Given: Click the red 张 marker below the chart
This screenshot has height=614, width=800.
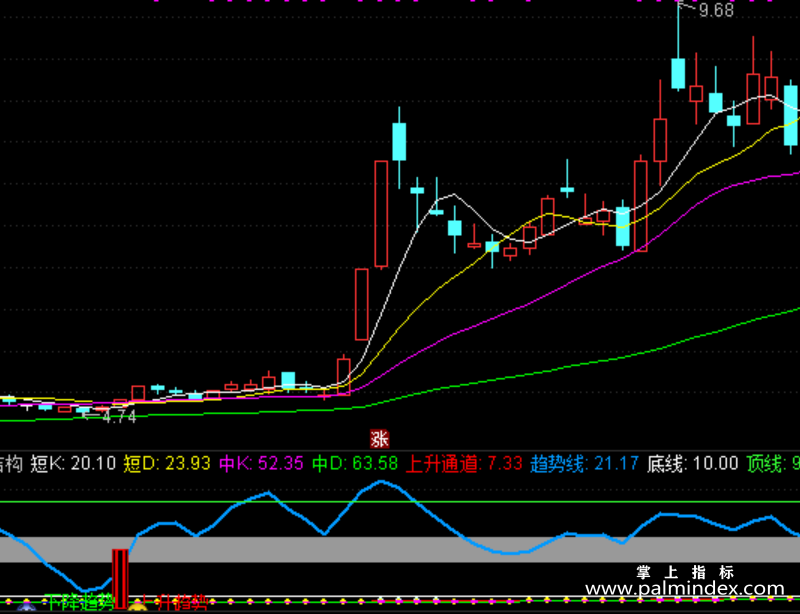Looking at the screenshot, I should tap(379, 439).
